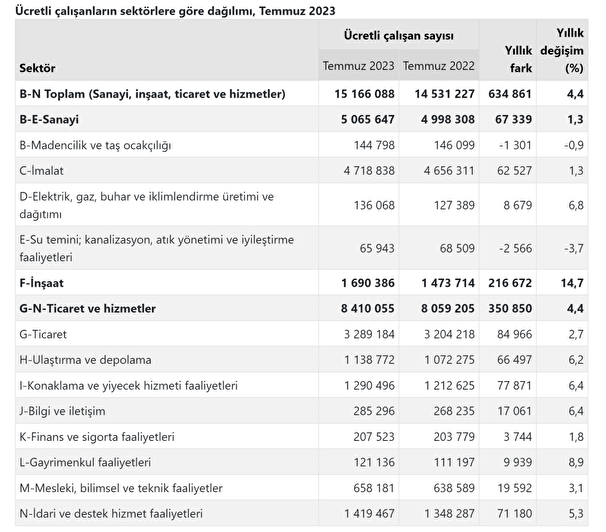Click value 285 296 for Bilgi ve iletişim
The image size is (606, 532).
pyautogui.click(x=374, y=411)
